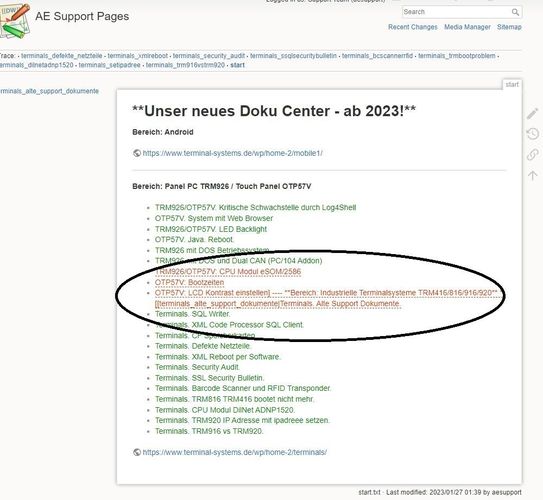Image resolution: width=543 pixels, height=500 pixels.
Task: Click the DokuWiki logo icon
Action: point(15,20)
